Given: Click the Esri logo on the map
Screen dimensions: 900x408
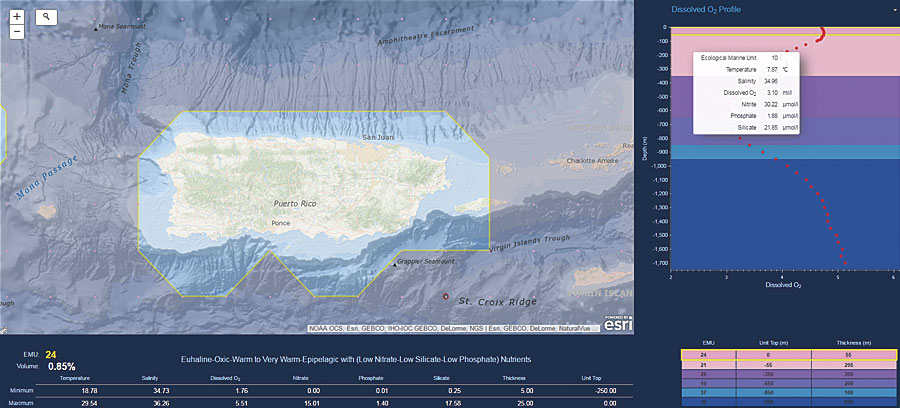Looking at the screenshot, I should [618, 324].
